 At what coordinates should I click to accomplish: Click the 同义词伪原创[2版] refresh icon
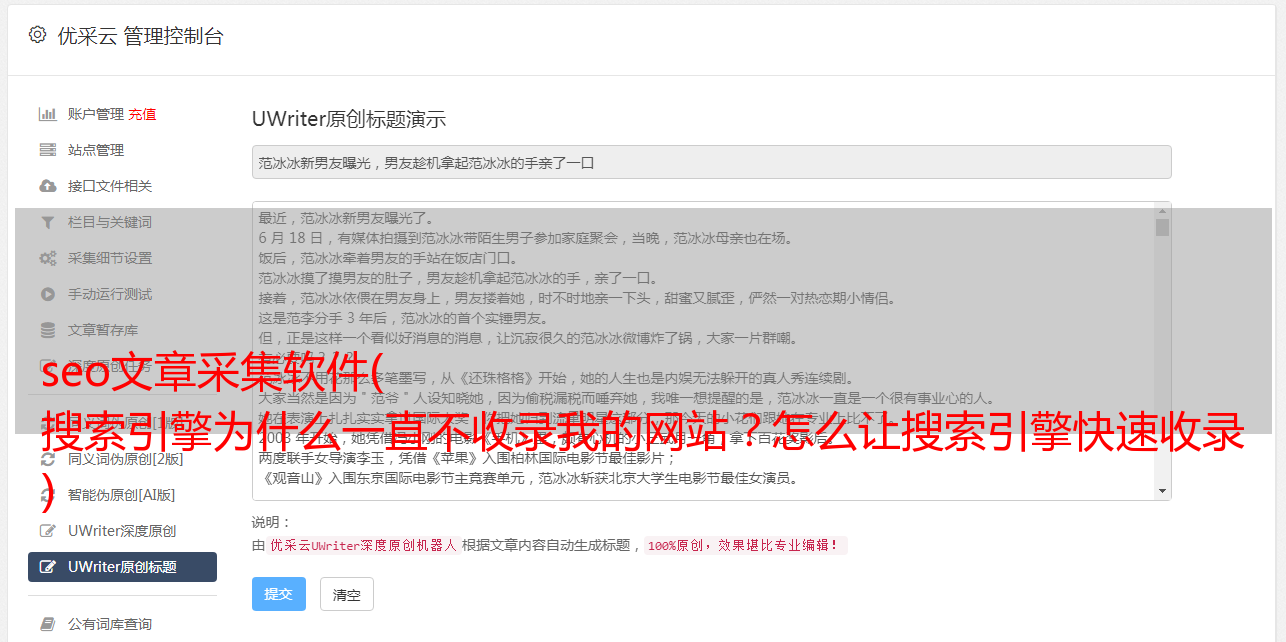click(47, 459)
